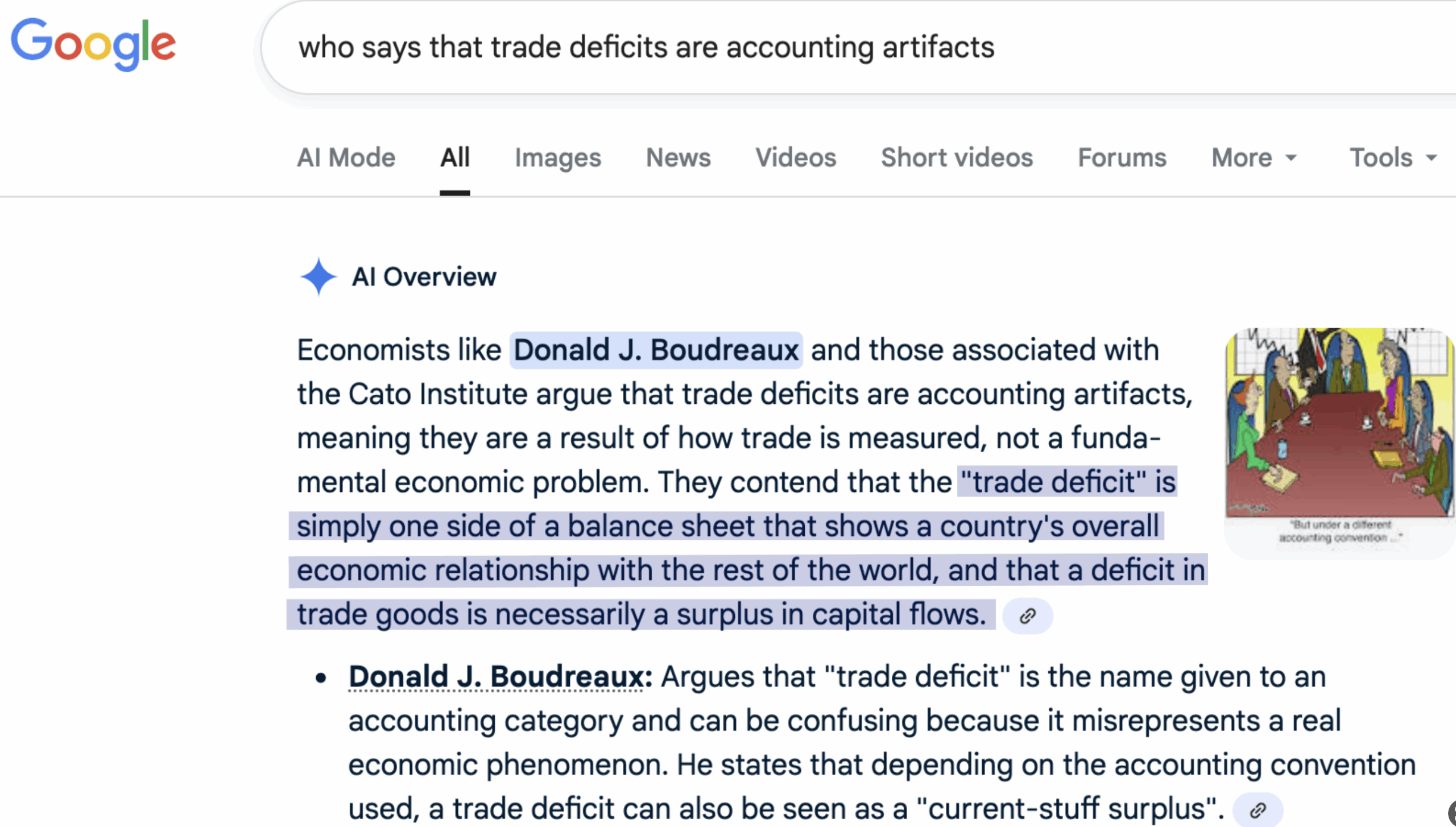Select the All results tab

[454, 158]
